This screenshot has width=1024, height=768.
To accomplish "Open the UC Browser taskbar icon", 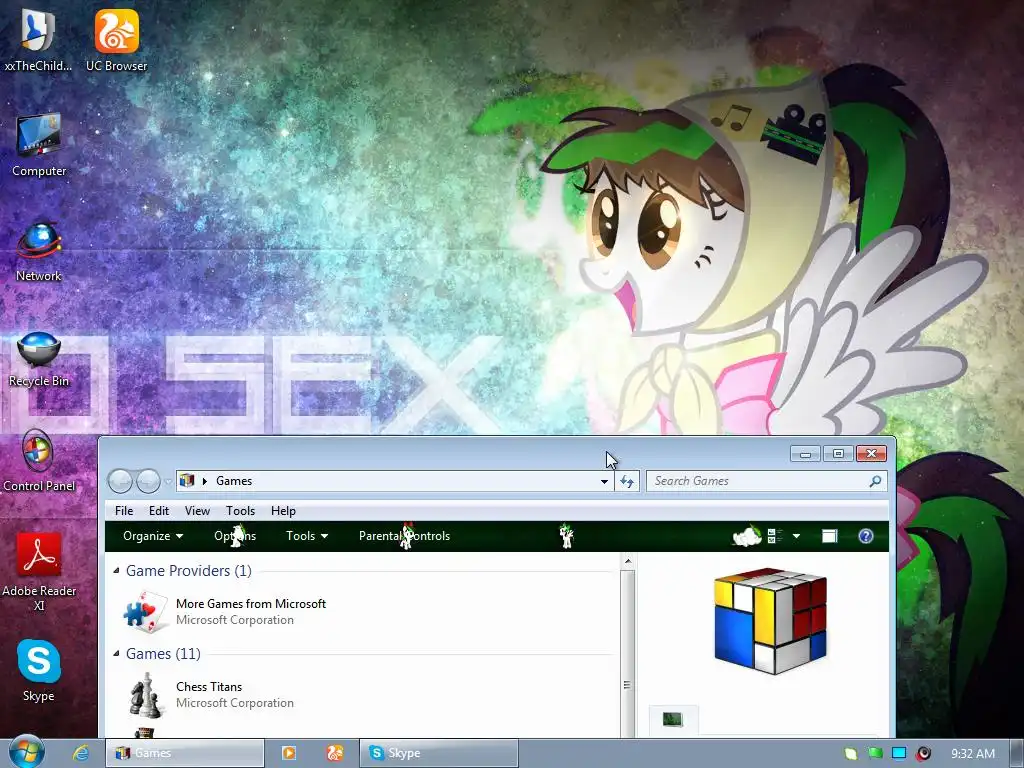I will coord(335,753).
